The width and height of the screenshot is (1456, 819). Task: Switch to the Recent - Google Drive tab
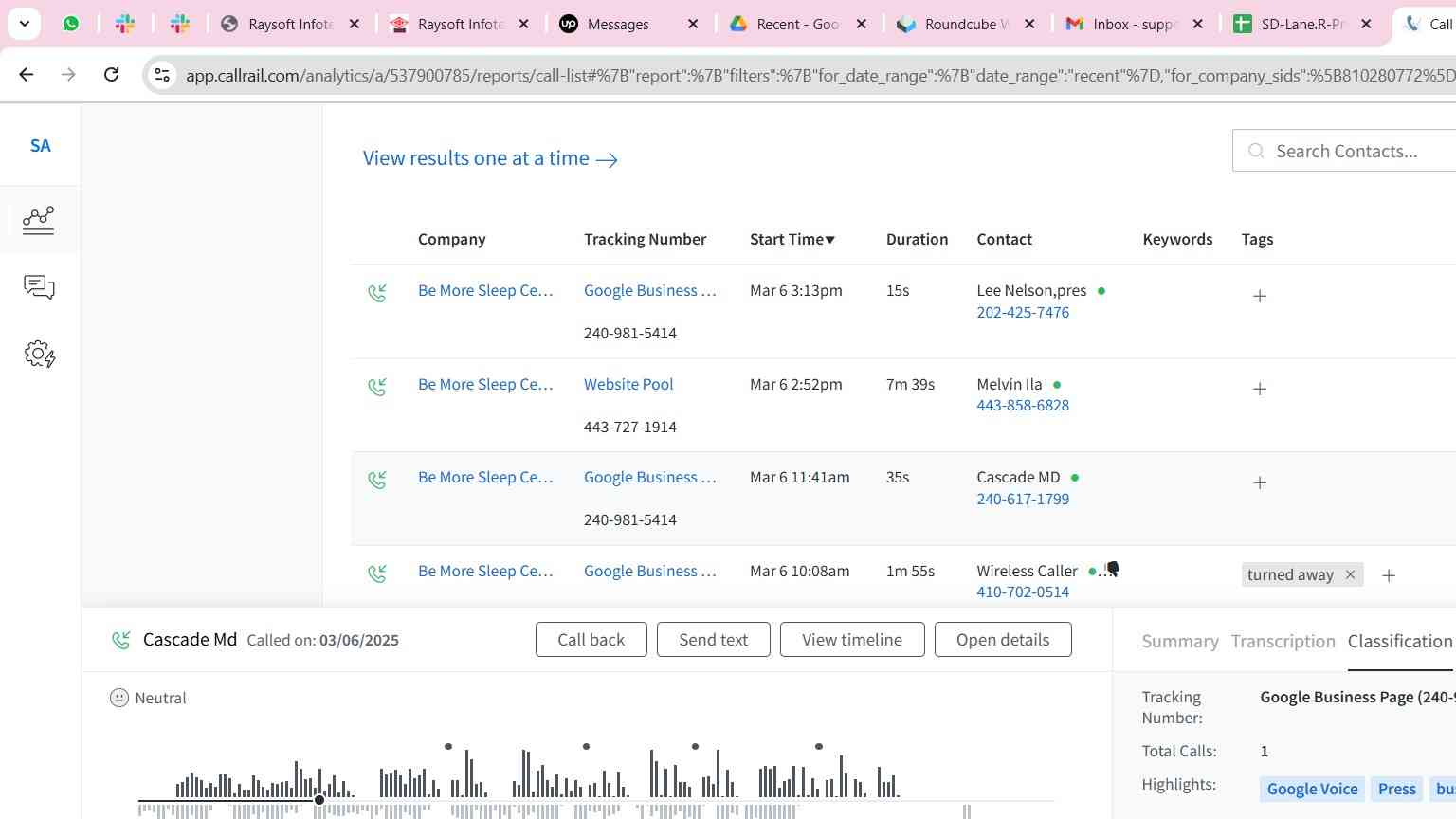(798, 24)
